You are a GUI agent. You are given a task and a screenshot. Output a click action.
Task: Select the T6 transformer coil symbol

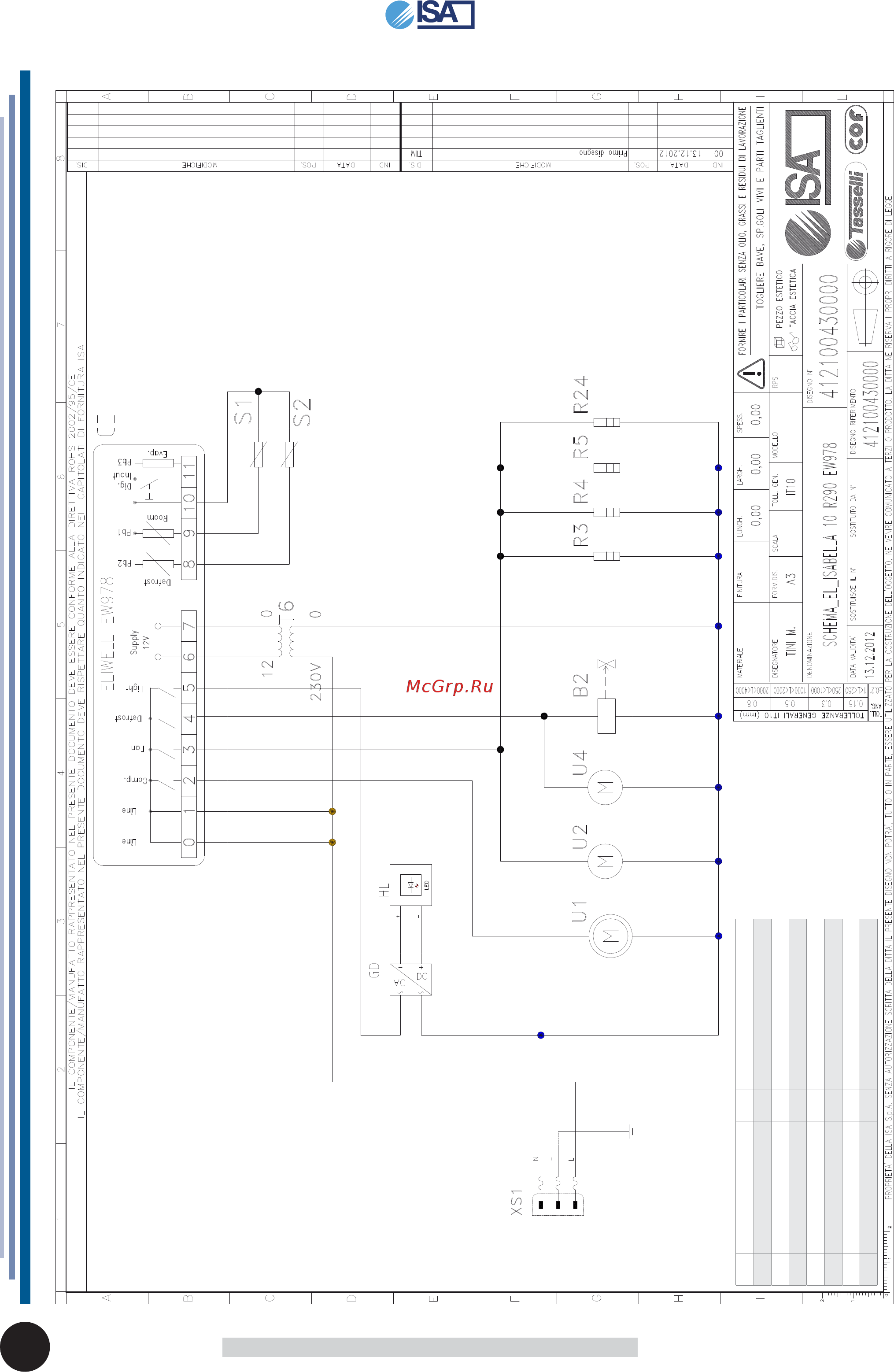pyautogui.click(x=286, y=641)
